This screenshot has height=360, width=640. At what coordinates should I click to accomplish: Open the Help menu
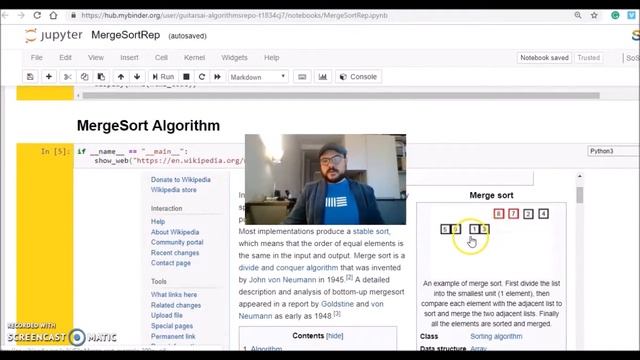(x=271, y=58)
